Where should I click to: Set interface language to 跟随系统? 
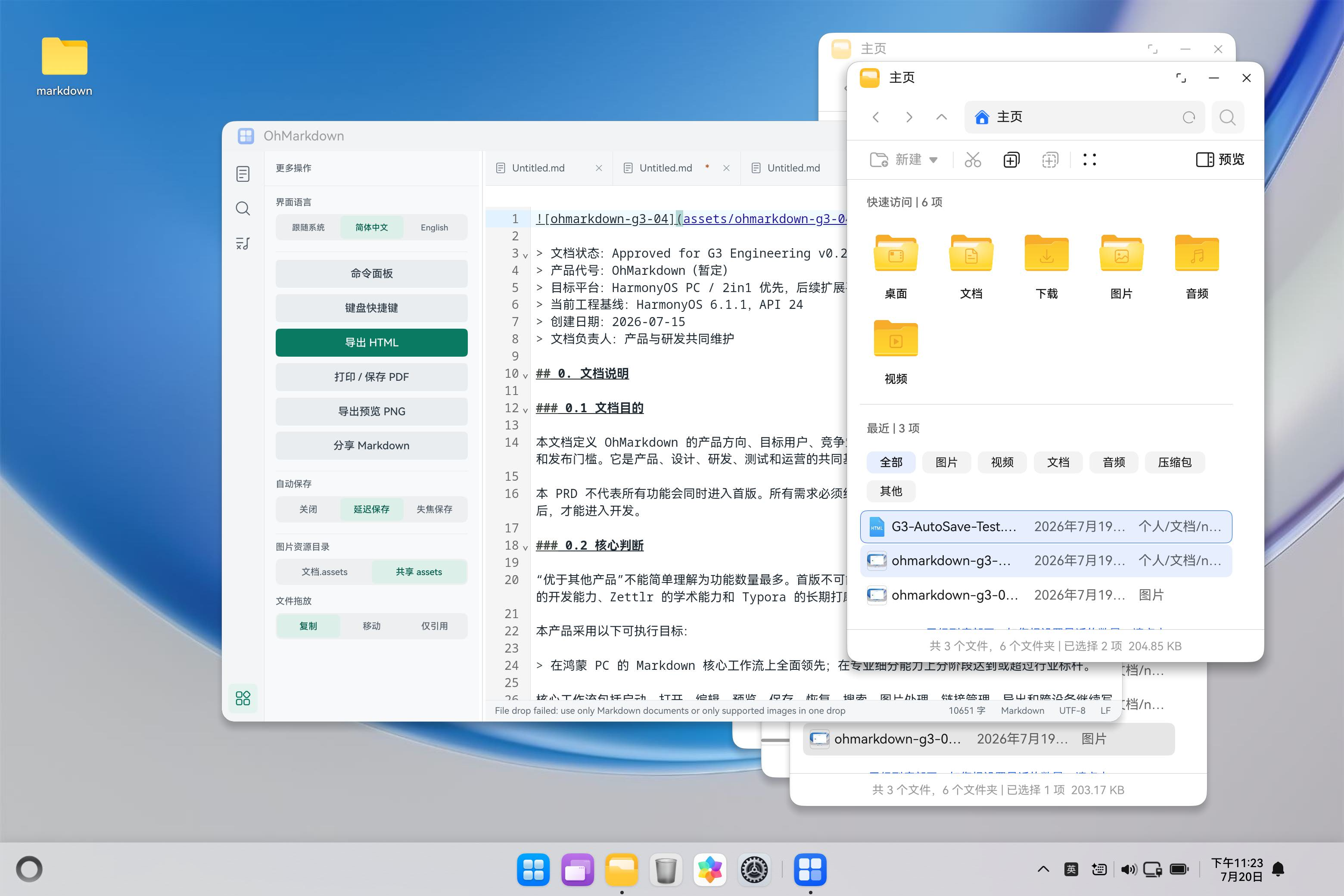(308, 227)
